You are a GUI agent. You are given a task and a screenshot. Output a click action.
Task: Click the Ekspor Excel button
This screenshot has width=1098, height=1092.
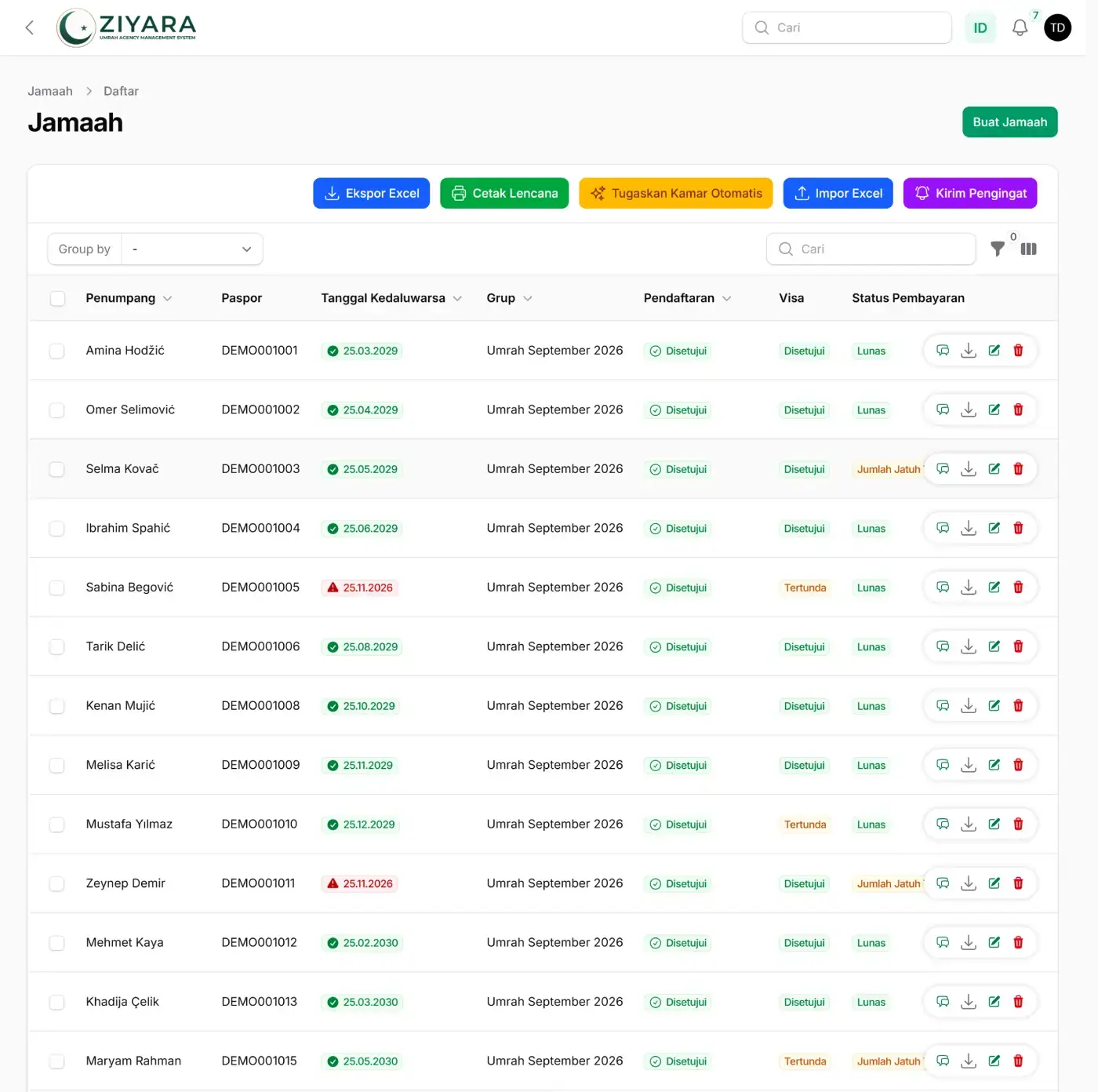click(372, 193)
